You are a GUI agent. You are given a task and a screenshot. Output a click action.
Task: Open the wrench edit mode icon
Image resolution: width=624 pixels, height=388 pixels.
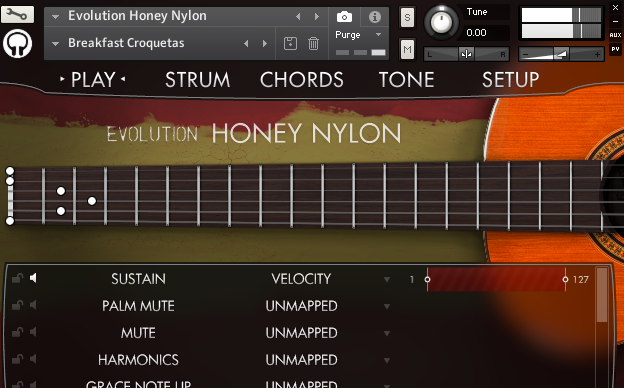[x=17, y=15]
